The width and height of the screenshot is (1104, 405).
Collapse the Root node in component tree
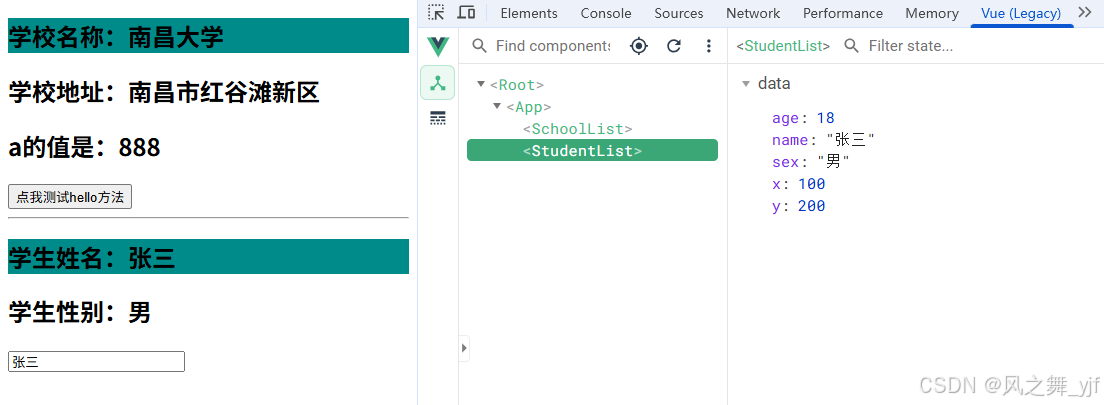[x=481, y=85]
